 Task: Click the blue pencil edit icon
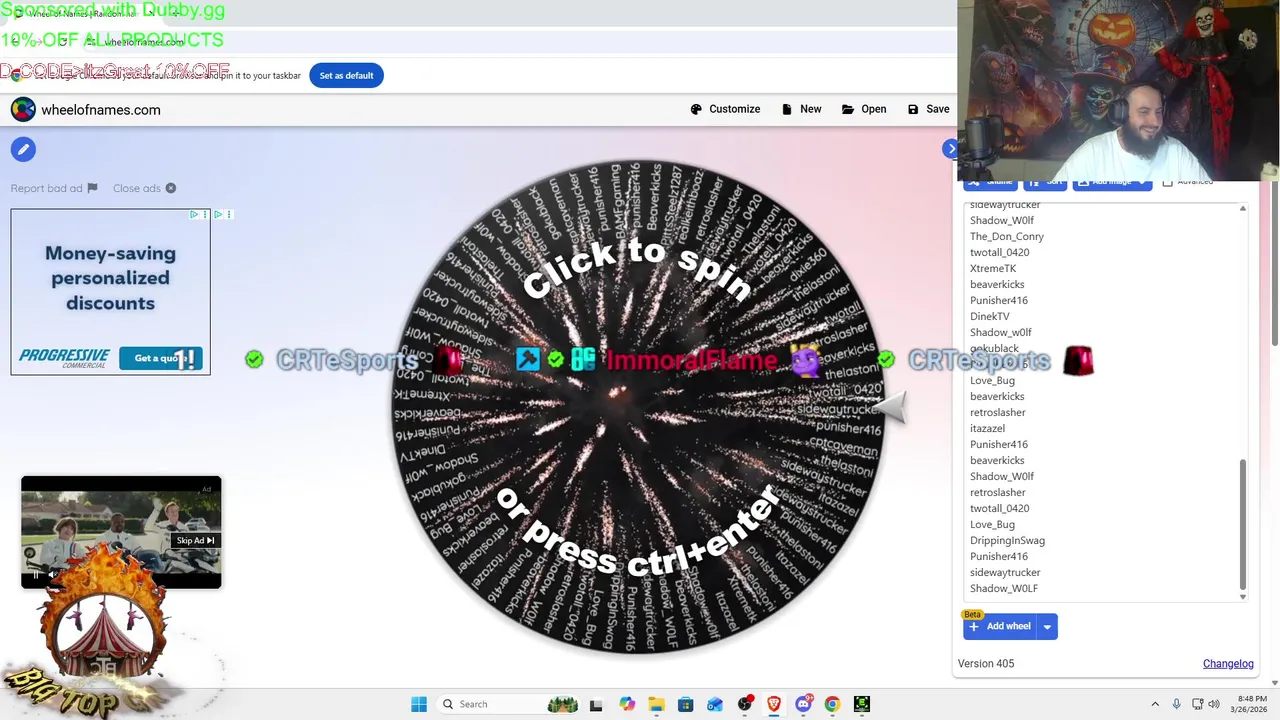(x=23, y=149)
